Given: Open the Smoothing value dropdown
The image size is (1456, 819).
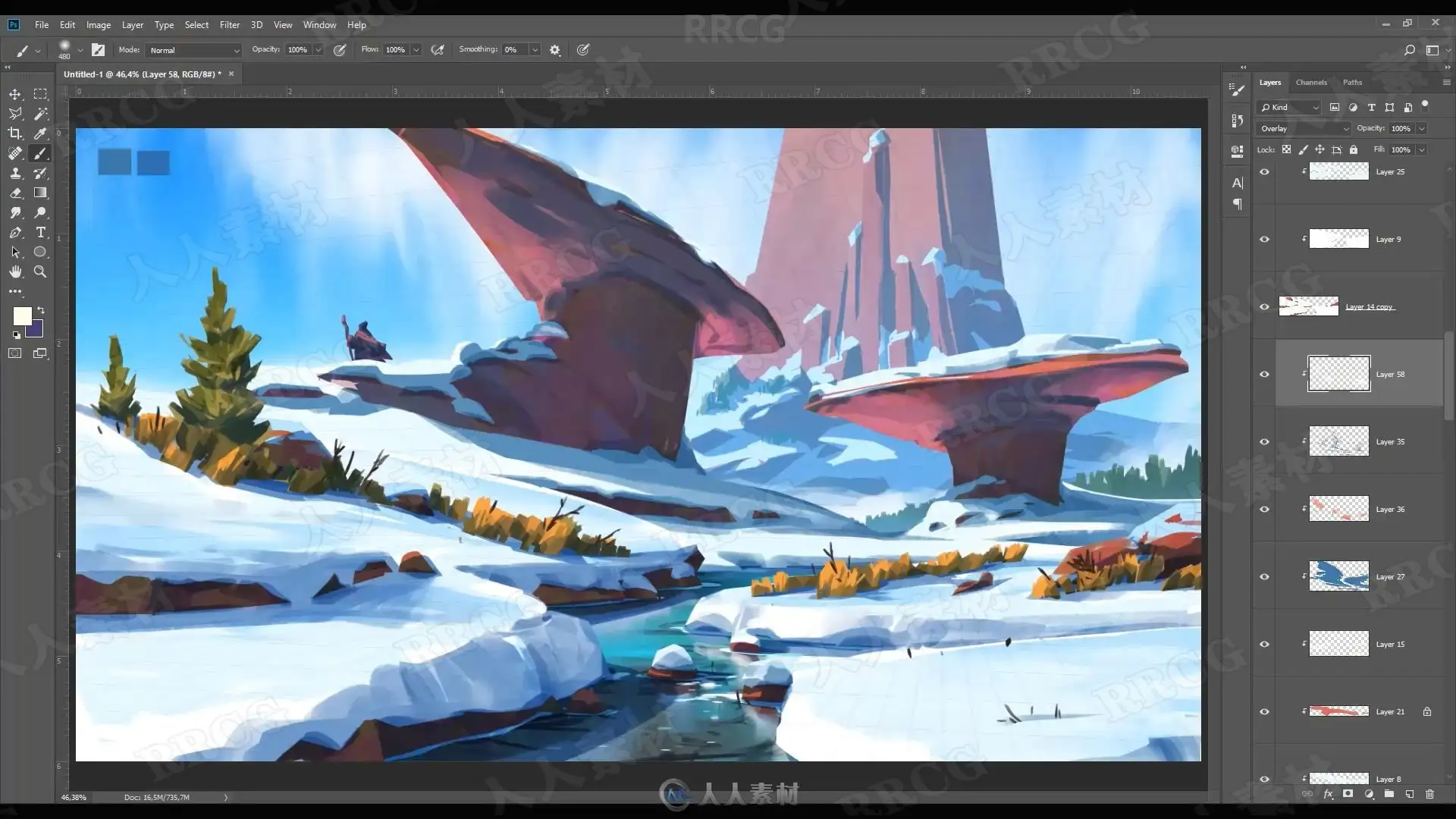Looking at the screenshot, I should pyautogui.click(x=535, y=50).
